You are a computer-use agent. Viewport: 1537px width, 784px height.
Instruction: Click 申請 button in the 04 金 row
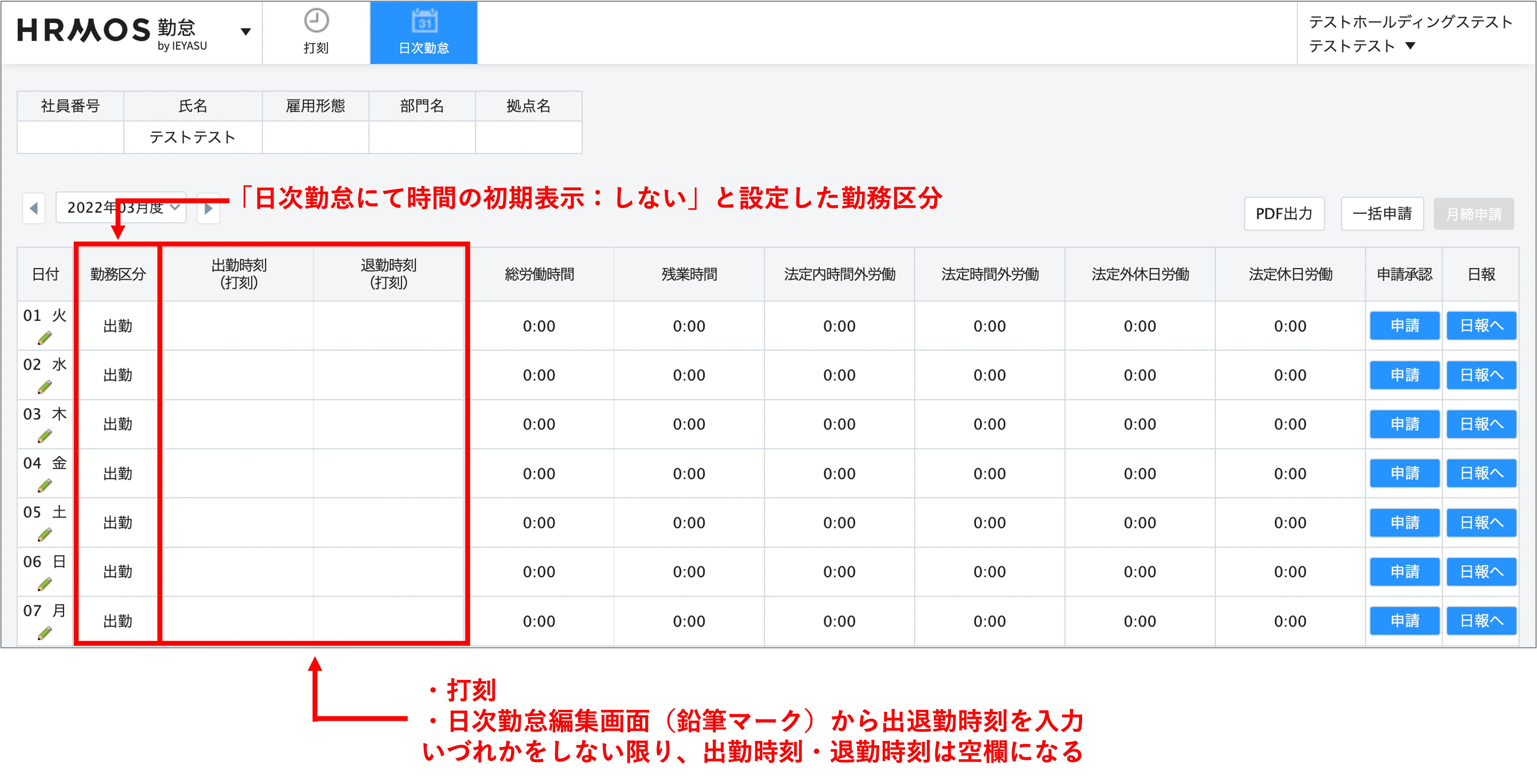coord(1405,474)
